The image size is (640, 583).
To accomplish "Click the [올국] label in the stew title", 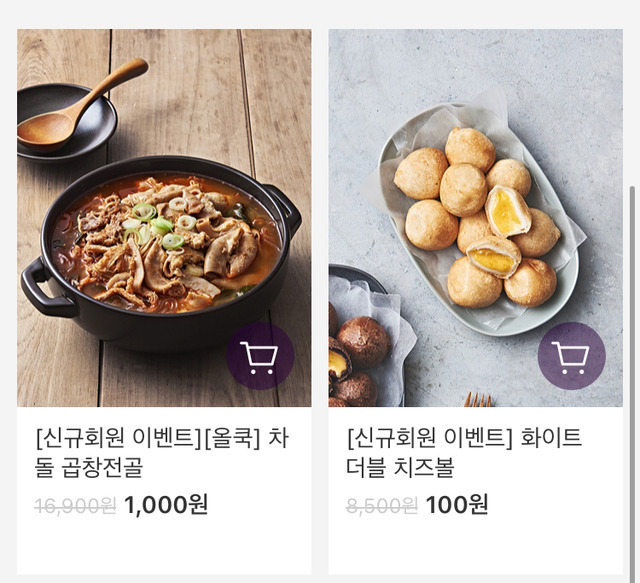I will point(231,439).
